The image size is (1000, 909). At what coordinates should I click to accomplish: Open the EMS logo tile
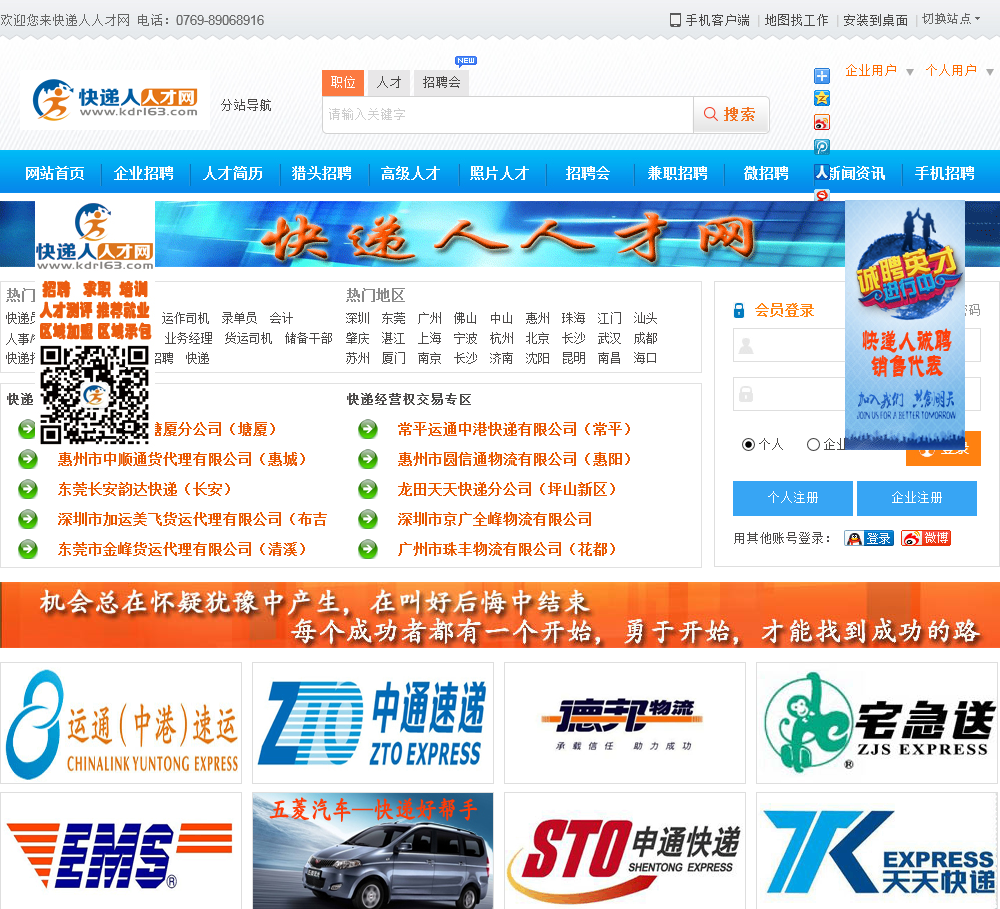[x=121, y=851]
